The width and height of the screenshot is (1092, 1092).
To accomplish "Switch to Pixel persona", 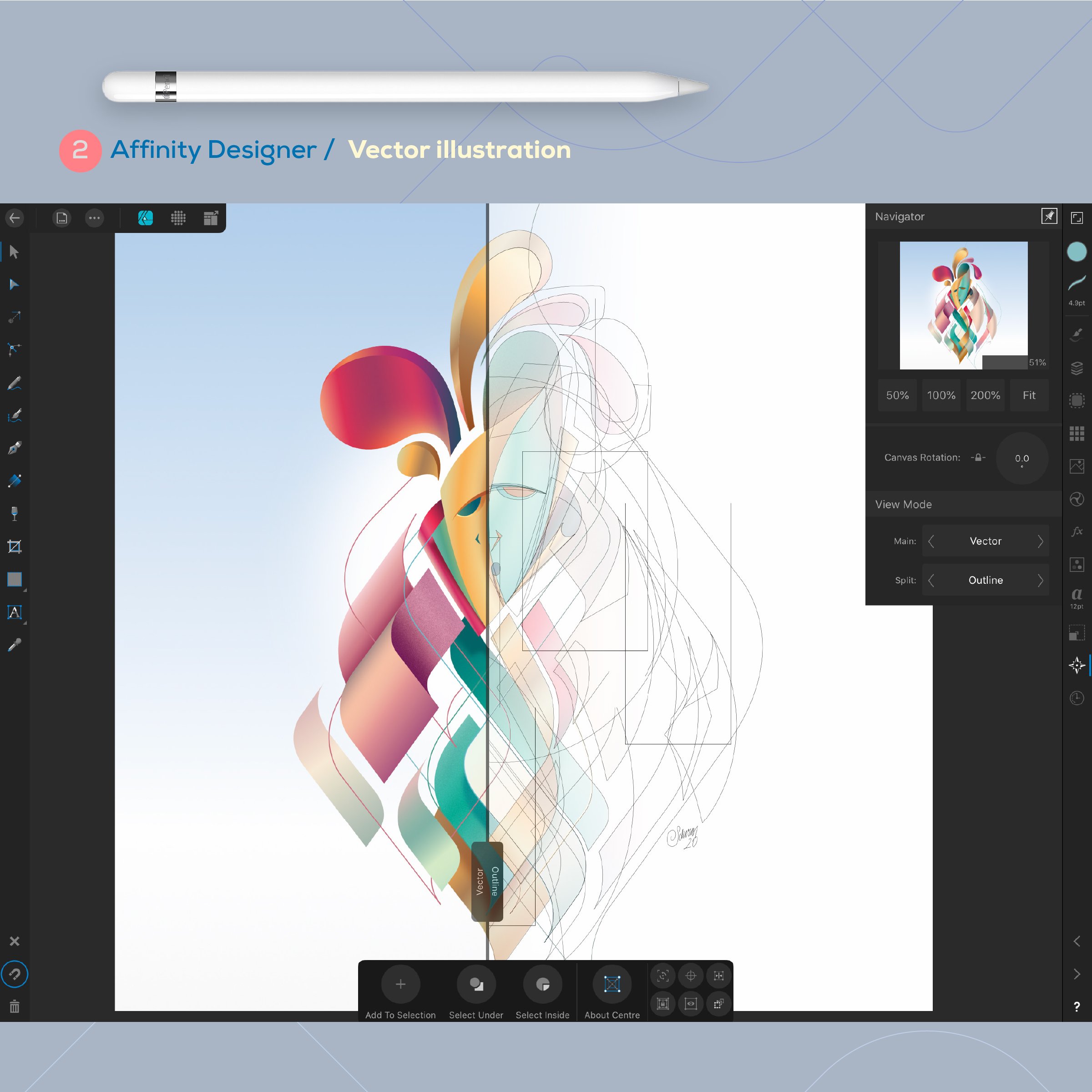I will click(x=178, y=217).
